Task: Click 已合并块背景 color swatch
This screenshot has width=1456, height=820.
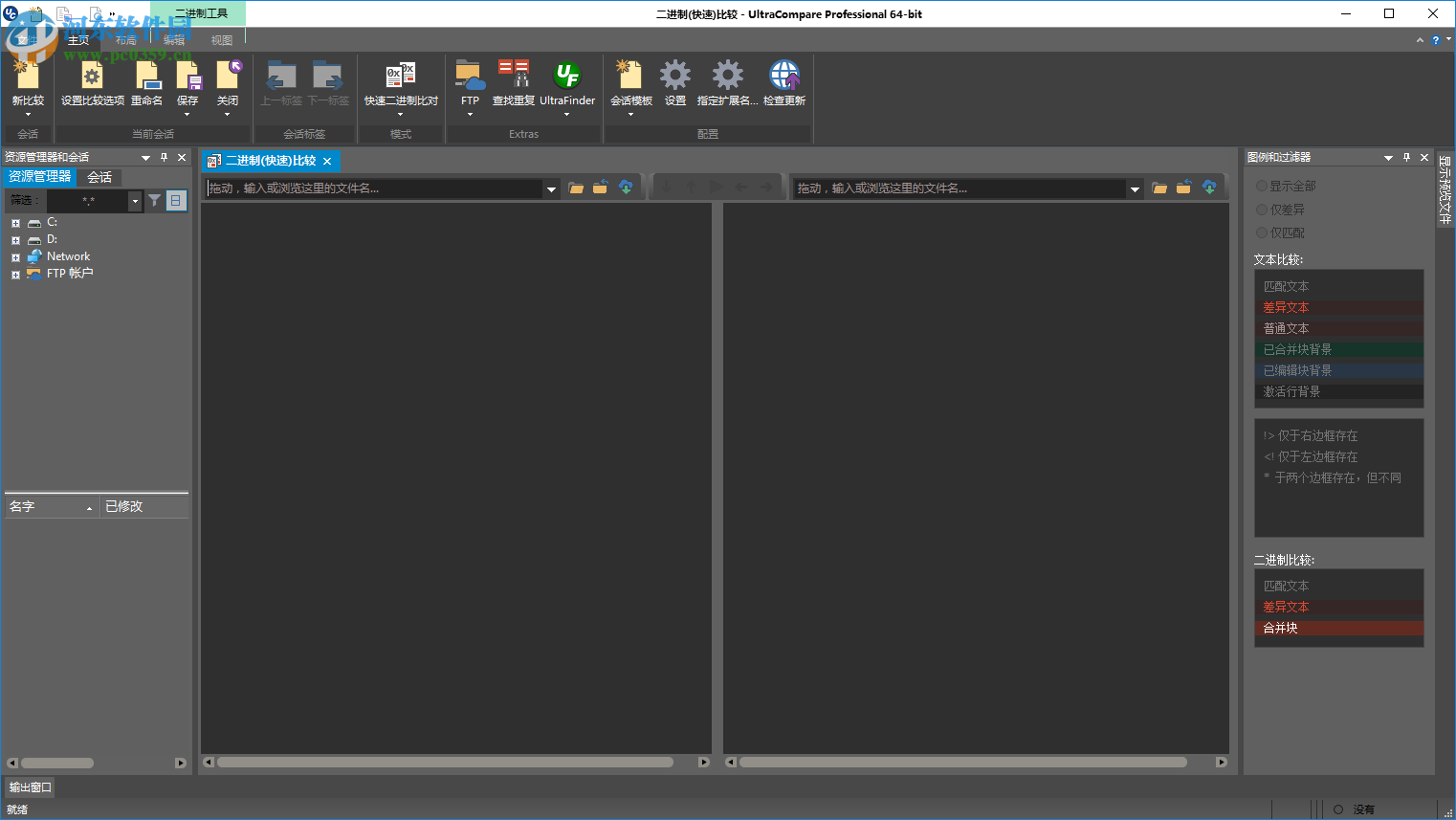Action: pyautogui.click(x=1338, y=349)
